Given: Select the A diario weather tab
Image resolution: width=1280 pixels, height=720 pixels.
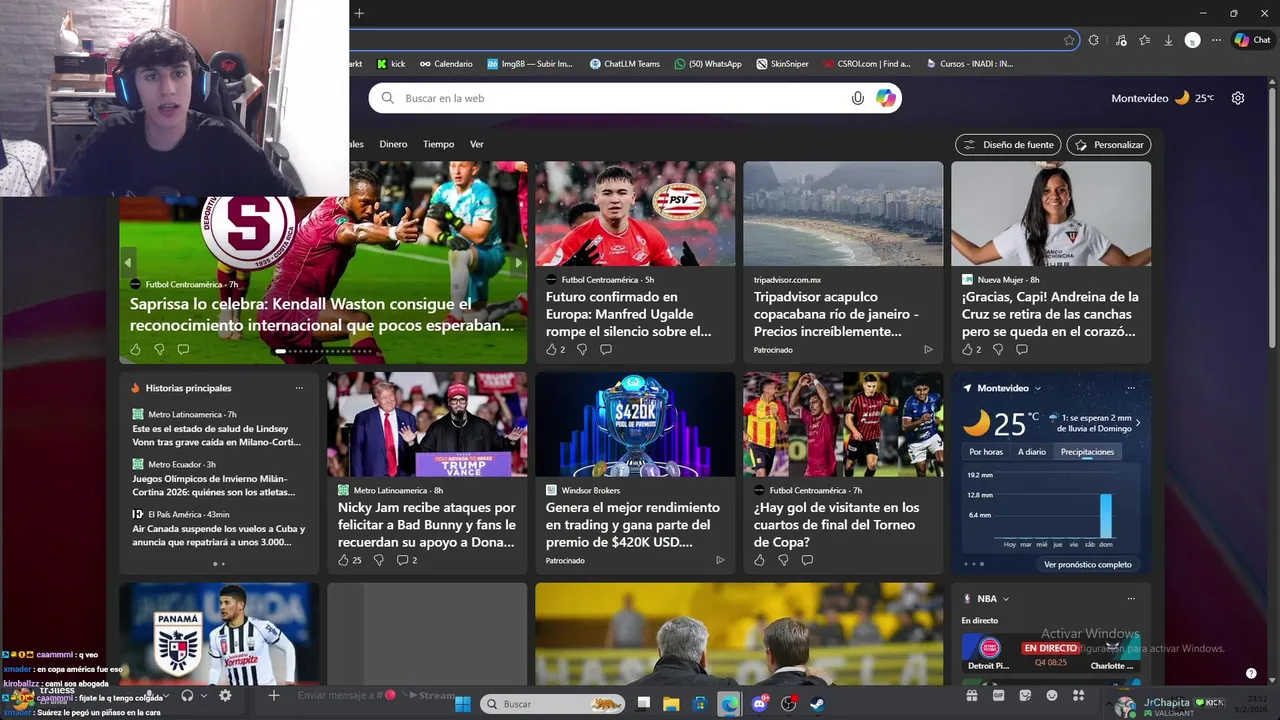Looking at the screenshot, I should pos(1032,452).
